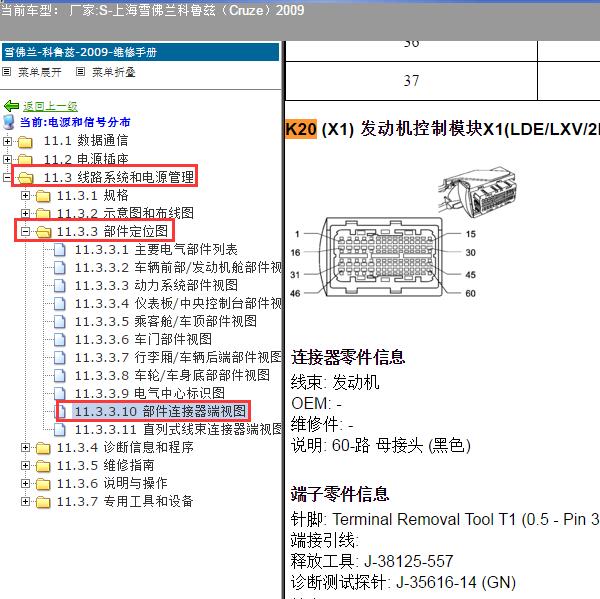
Task: Select 11.3.2 示意图和布线图 in the tree
Action: pyautogui.click(x=125, y=213)
